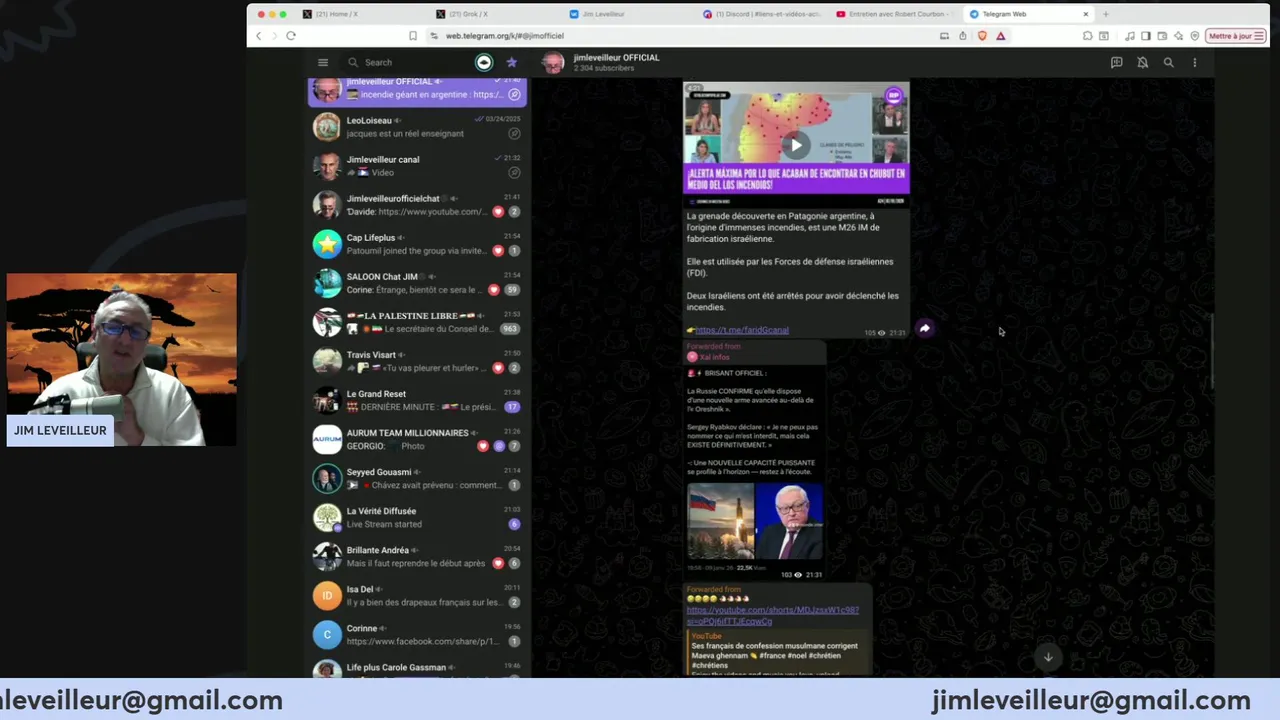Open the Brave Rewards triangle icon

coord(1000,36)
